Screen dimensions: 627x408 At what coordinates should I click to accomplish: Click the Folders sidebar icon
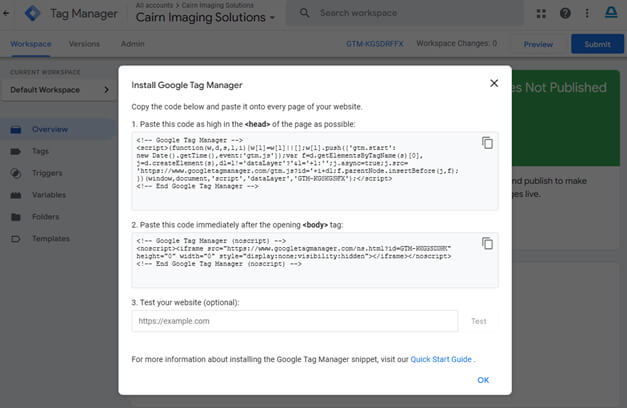[16, 217]
